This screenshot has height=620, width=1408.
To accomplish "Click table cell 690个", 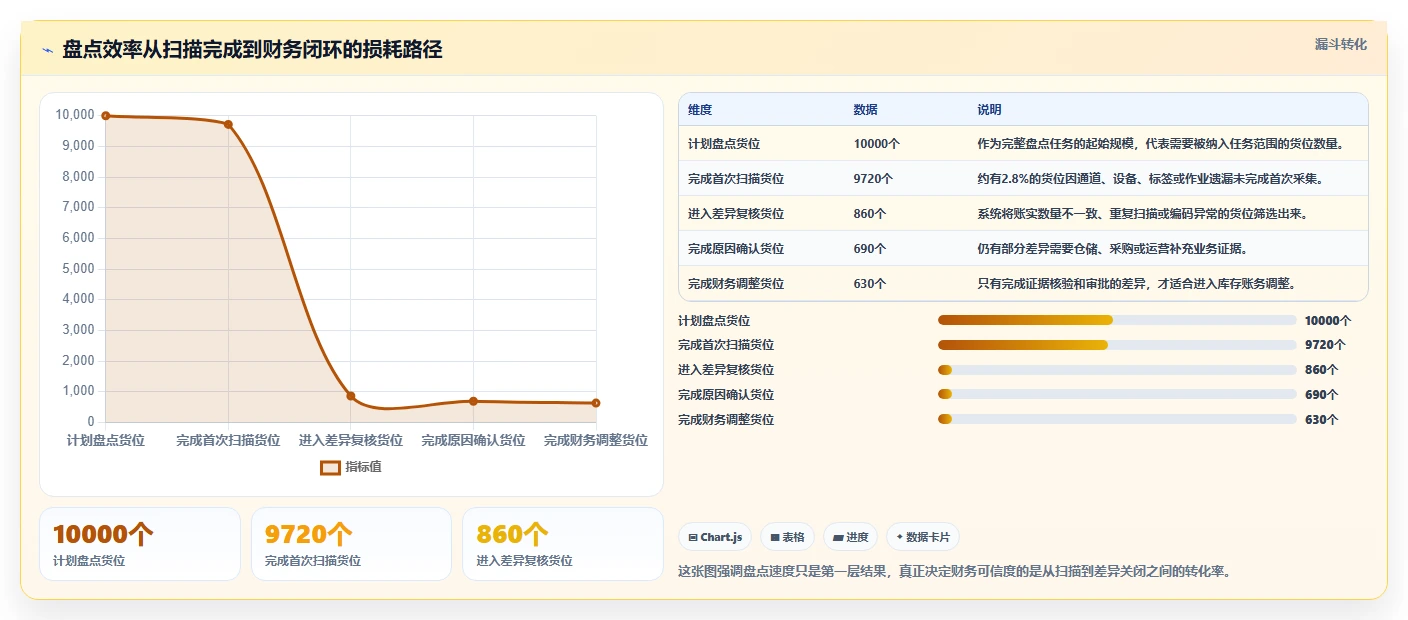I will [x=870, y=249].
